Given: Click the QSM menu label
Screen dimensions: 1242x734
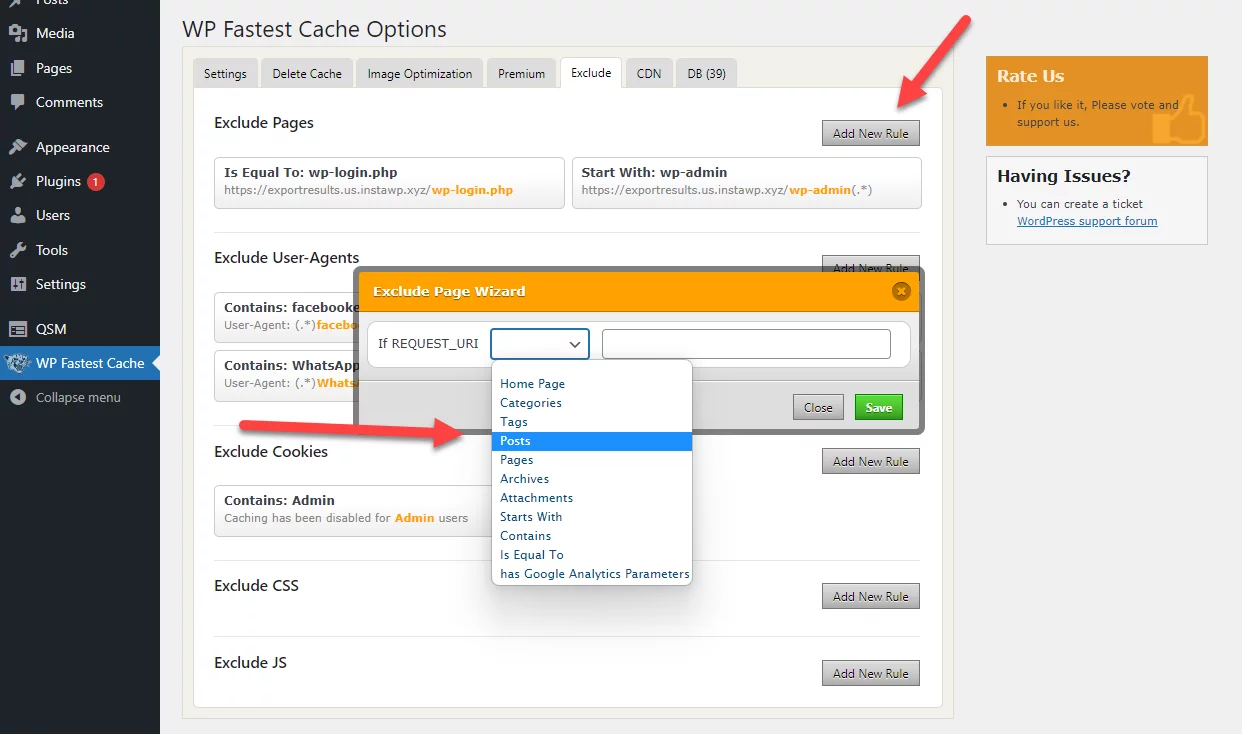Looking at the screenshot, I should 51,329.
